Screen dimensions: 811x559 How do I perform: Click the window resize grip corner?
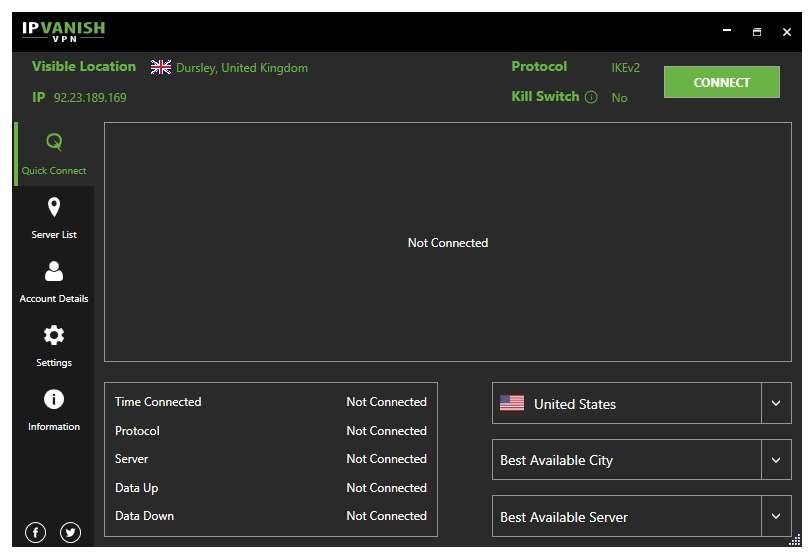795,540
